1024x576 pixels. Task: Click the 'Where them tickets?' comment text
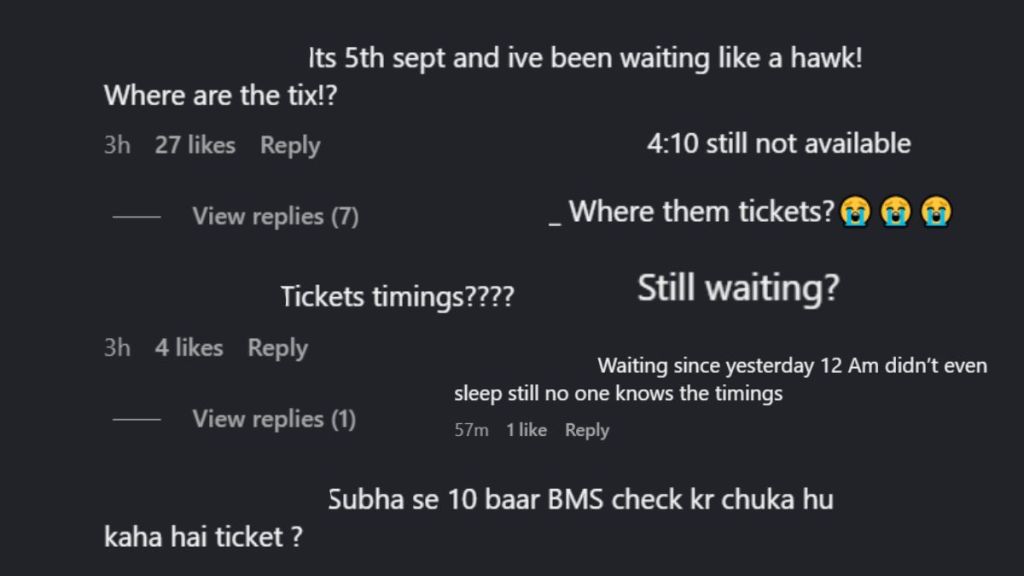701,212
